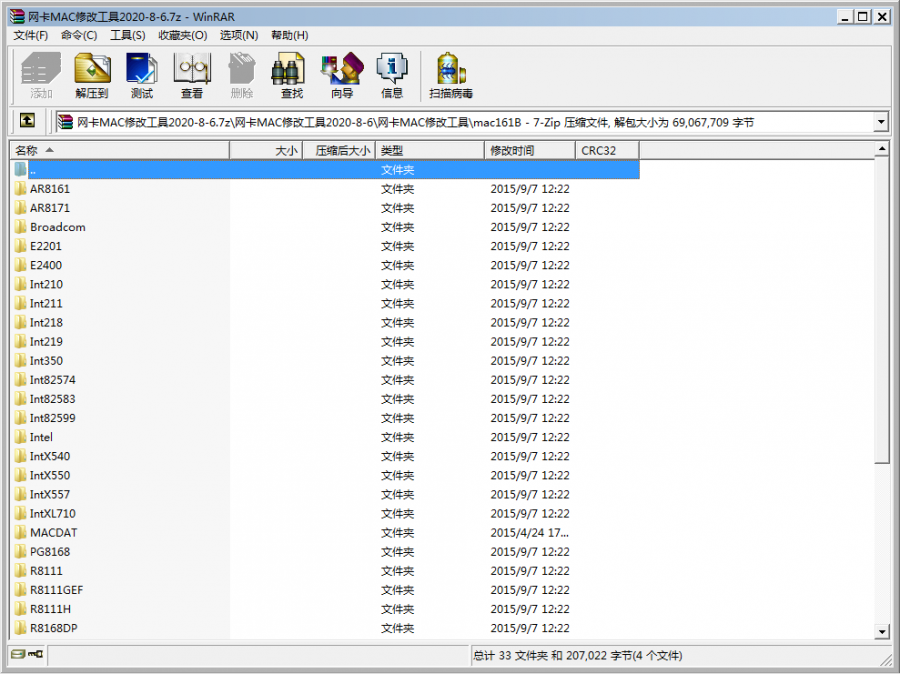
Task: Select the IntX540 folder name
Action: 50,456
